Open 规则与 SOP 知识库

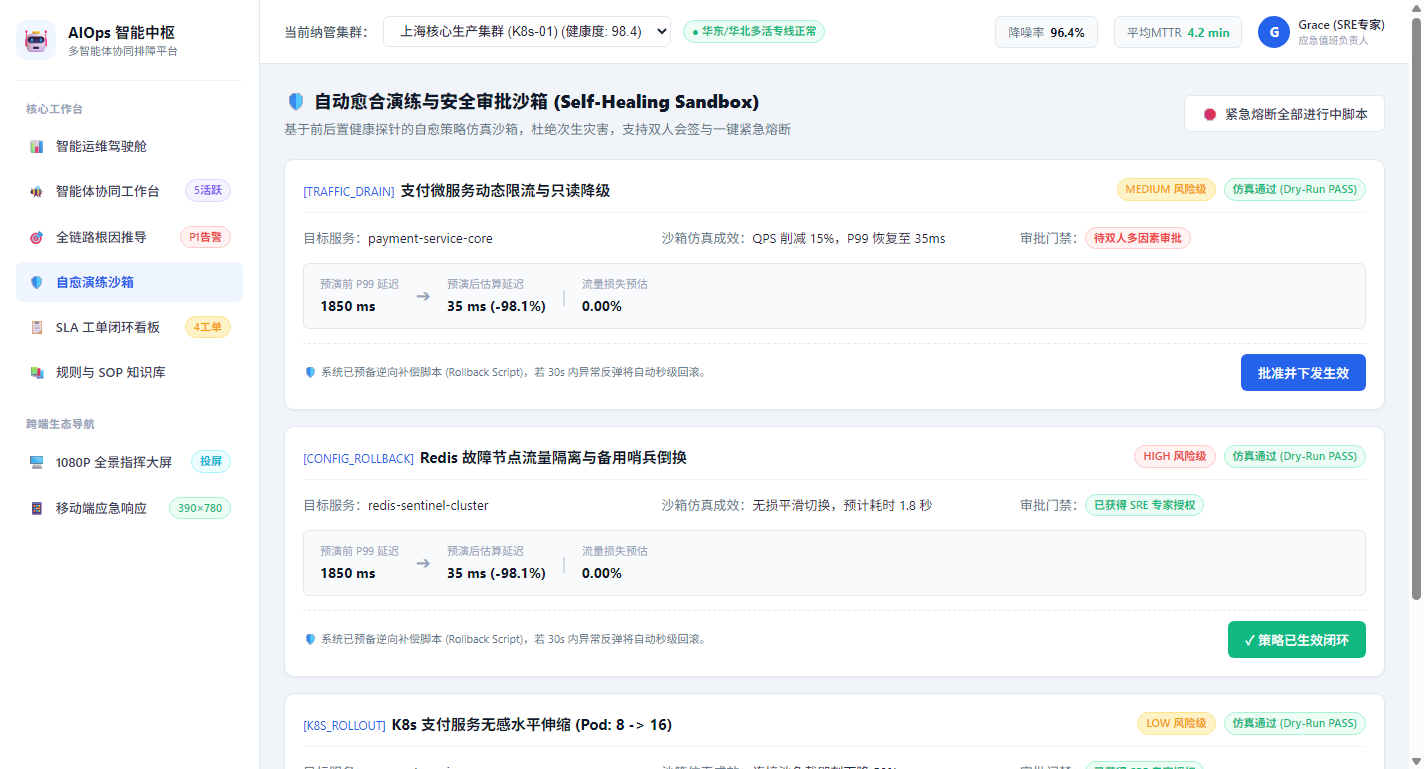pyautogui.click(x=130, y=372)
